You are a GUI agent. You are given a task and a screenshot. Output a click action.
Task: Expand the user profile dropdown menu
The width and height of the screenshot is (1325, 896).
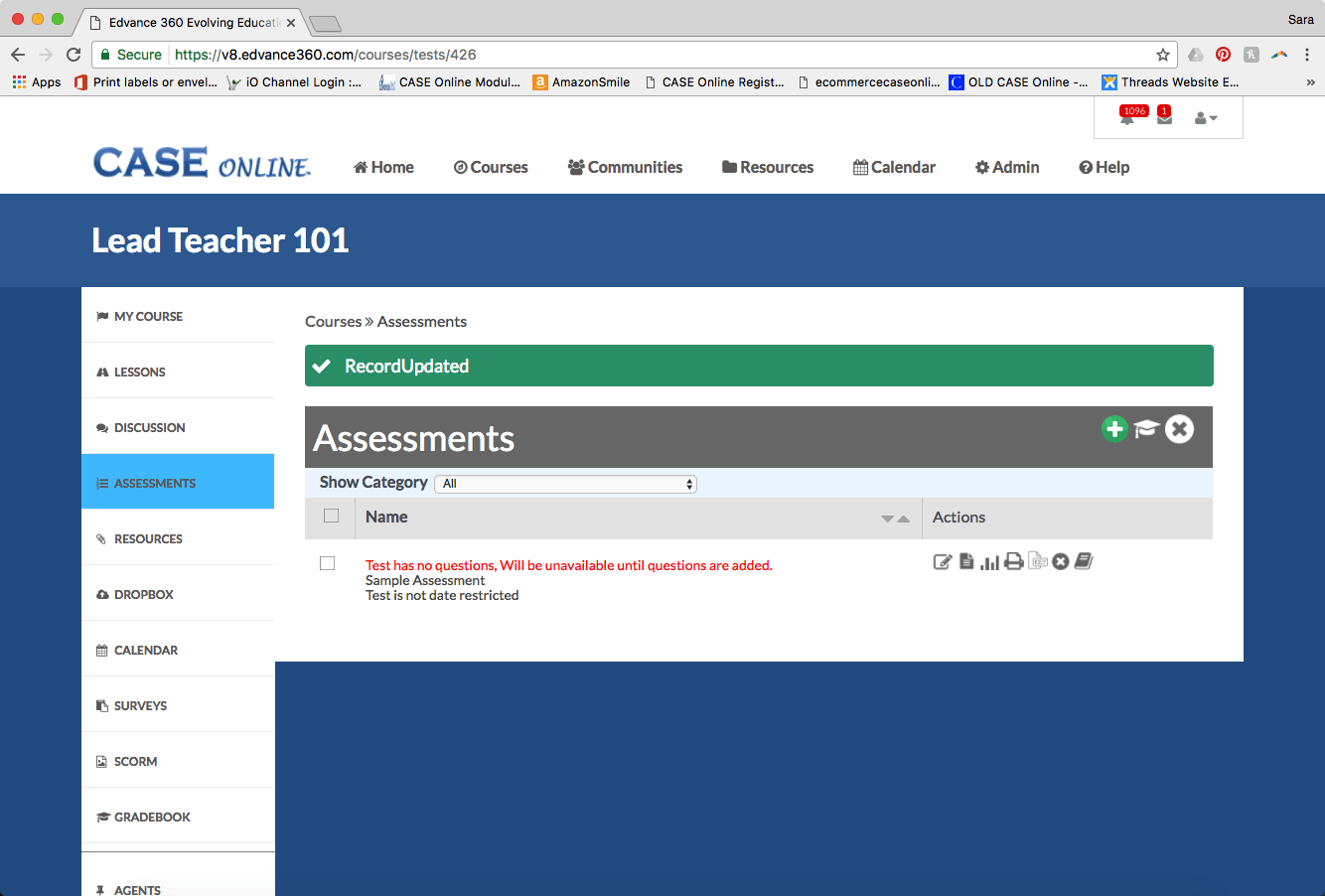click(x=1206, y=118)
